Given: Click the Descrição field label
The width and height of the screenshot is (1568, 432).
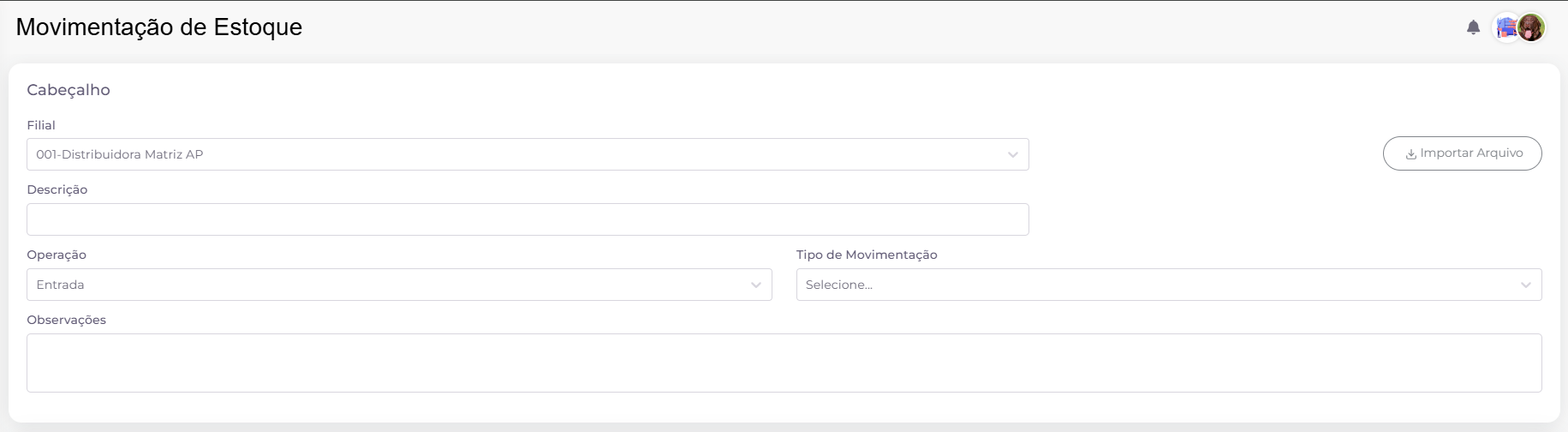Looking at the screenshot, I should click(57, 189).
